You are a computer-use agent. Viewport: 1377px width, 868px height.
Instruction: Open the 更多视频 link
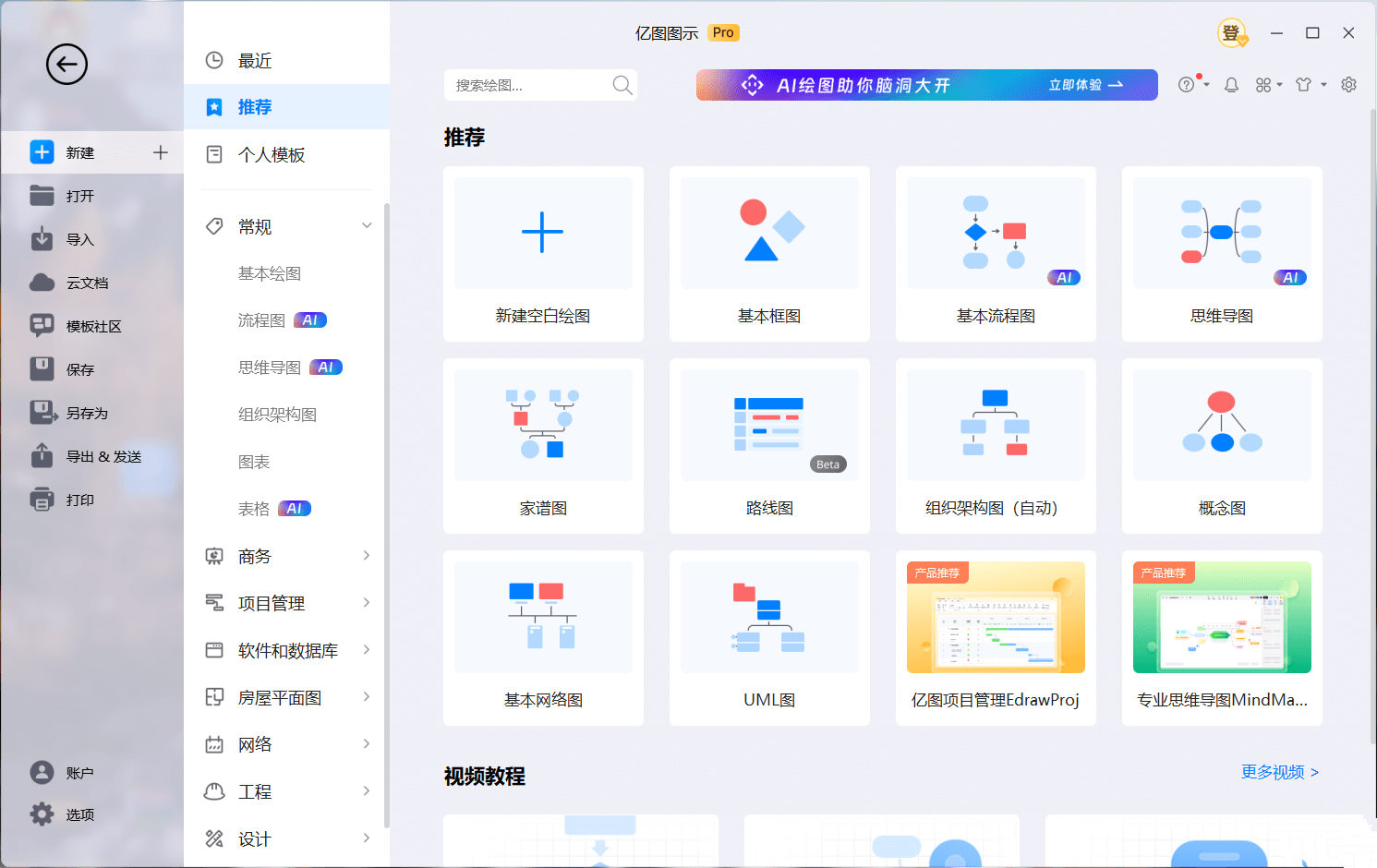1279,772
